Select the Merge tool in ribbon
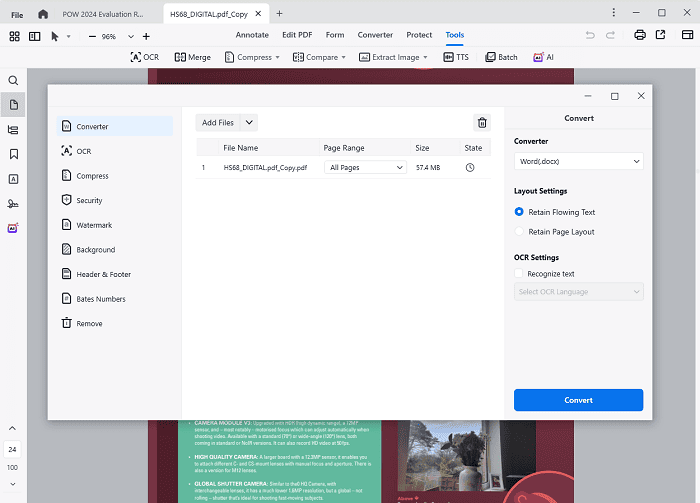Screen dimensions: 700x503 pyautogui.click(x=194, y=57)
